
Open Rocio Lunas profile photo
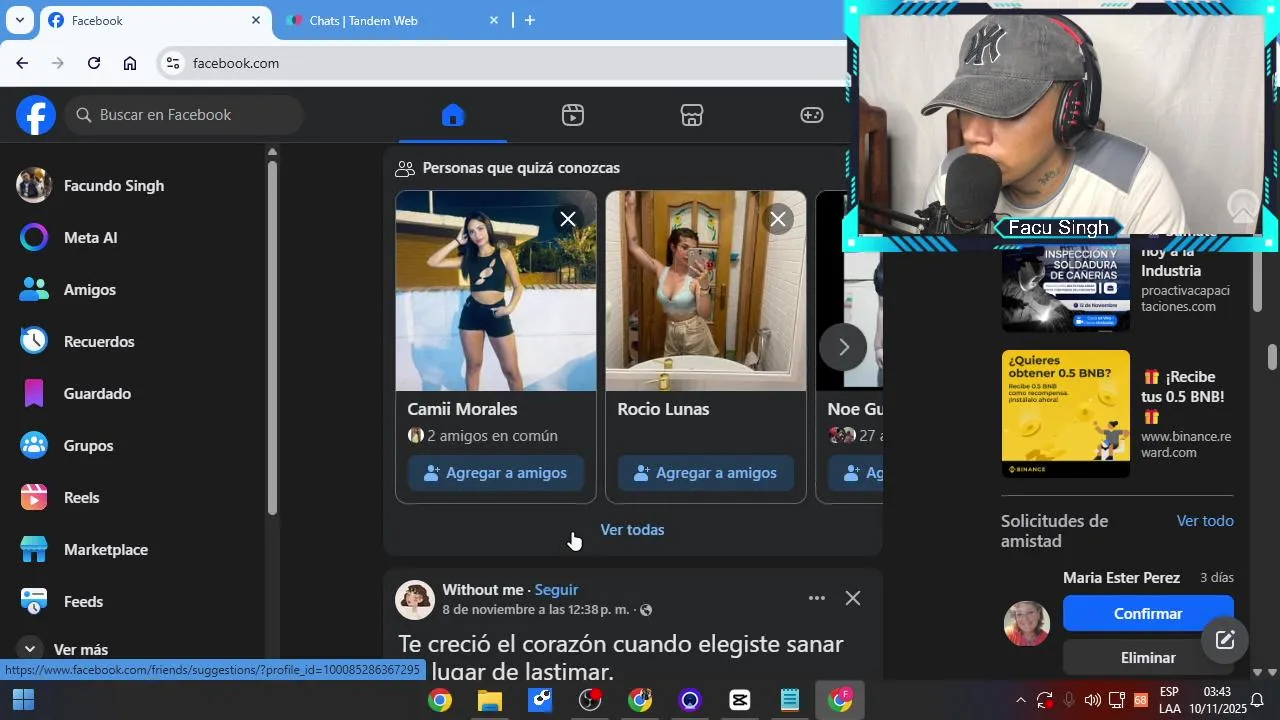coord(706,291)
